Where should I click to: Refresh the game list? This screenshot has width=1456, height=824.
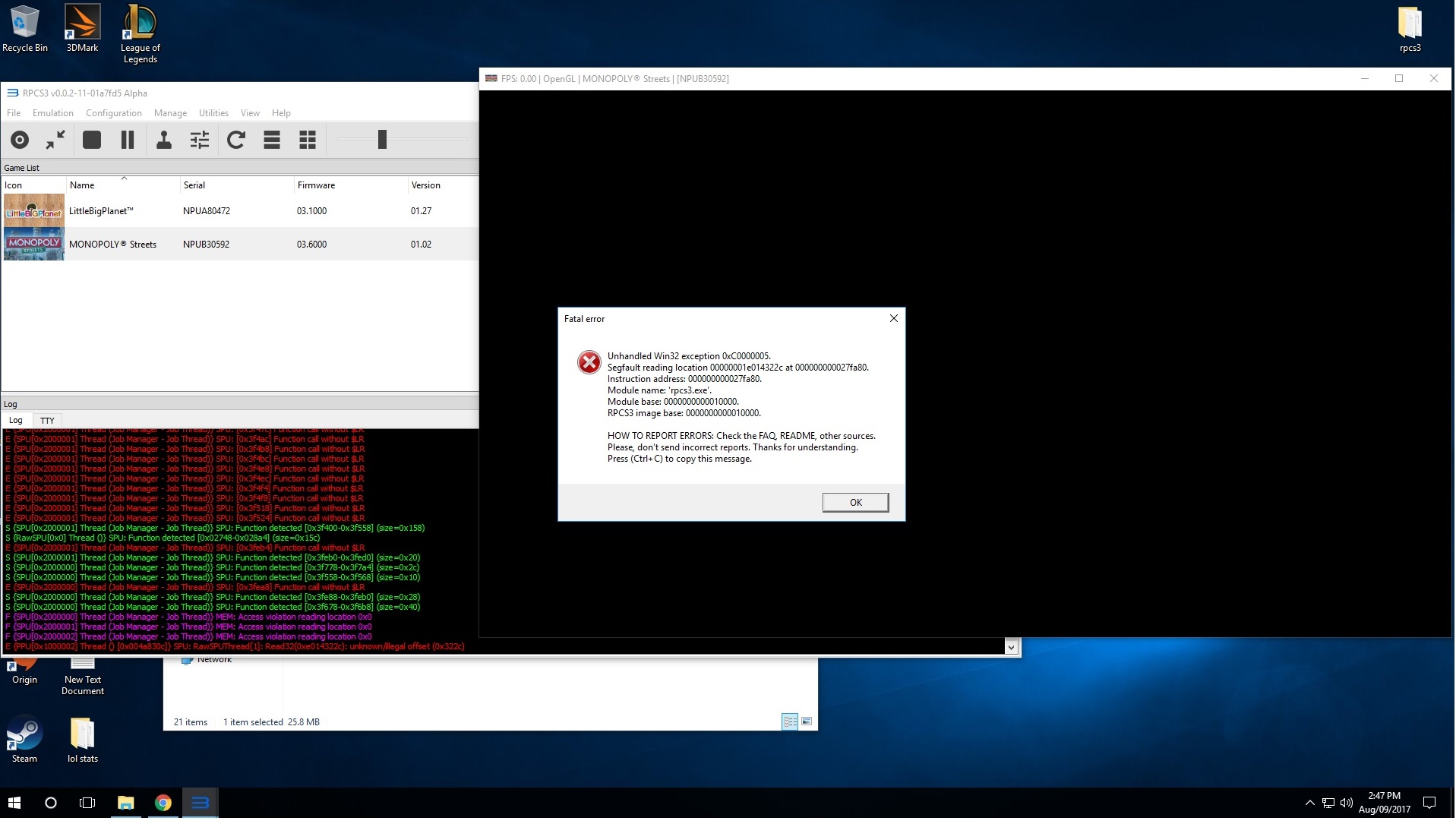235,140
